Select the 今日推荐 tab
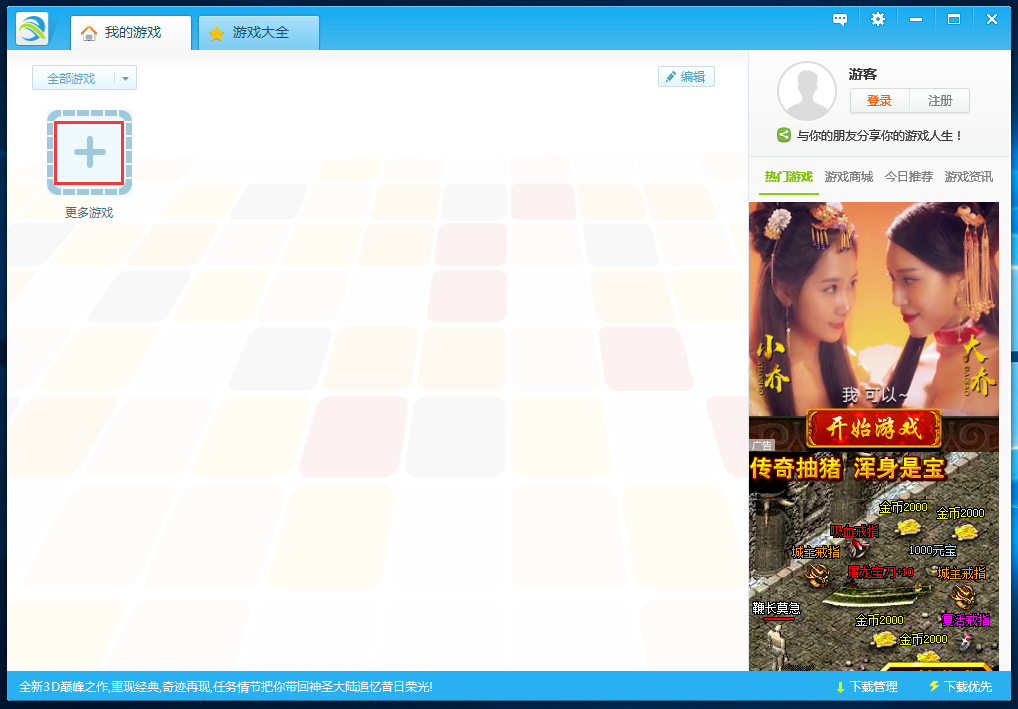The height and width of the screenshot is (709, 1018). (909, 177)
